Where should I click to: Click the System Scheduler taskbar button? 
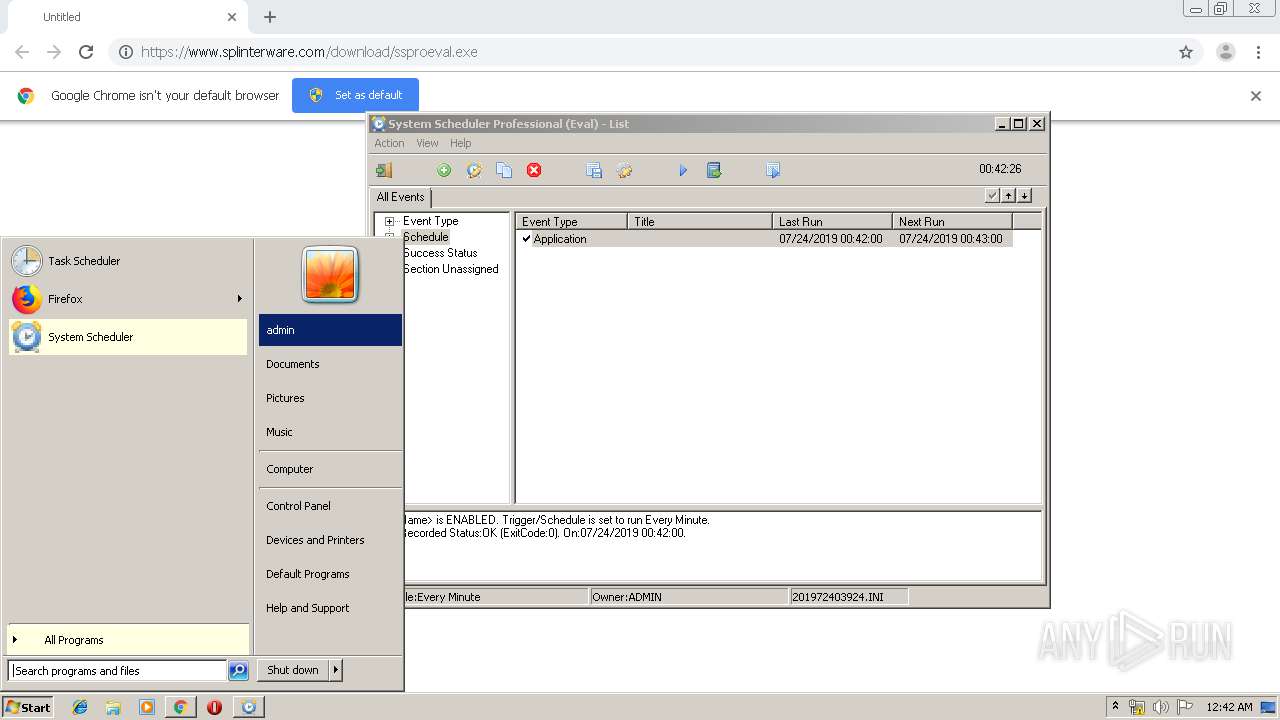coord(249,707)
